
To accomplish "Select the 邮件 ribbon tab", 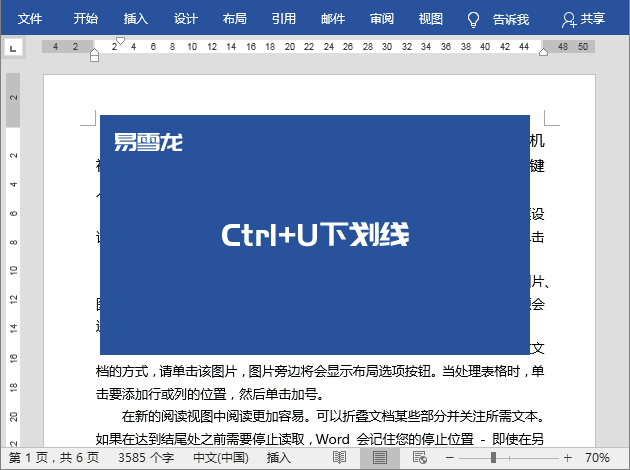I will coord(333,18).
